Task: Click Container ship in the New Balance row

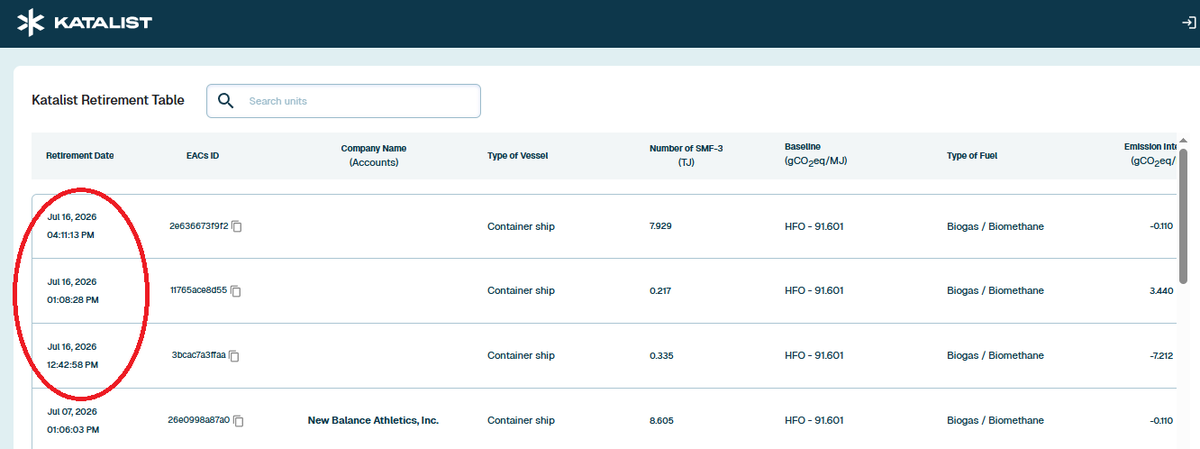Action: (521, 421)
